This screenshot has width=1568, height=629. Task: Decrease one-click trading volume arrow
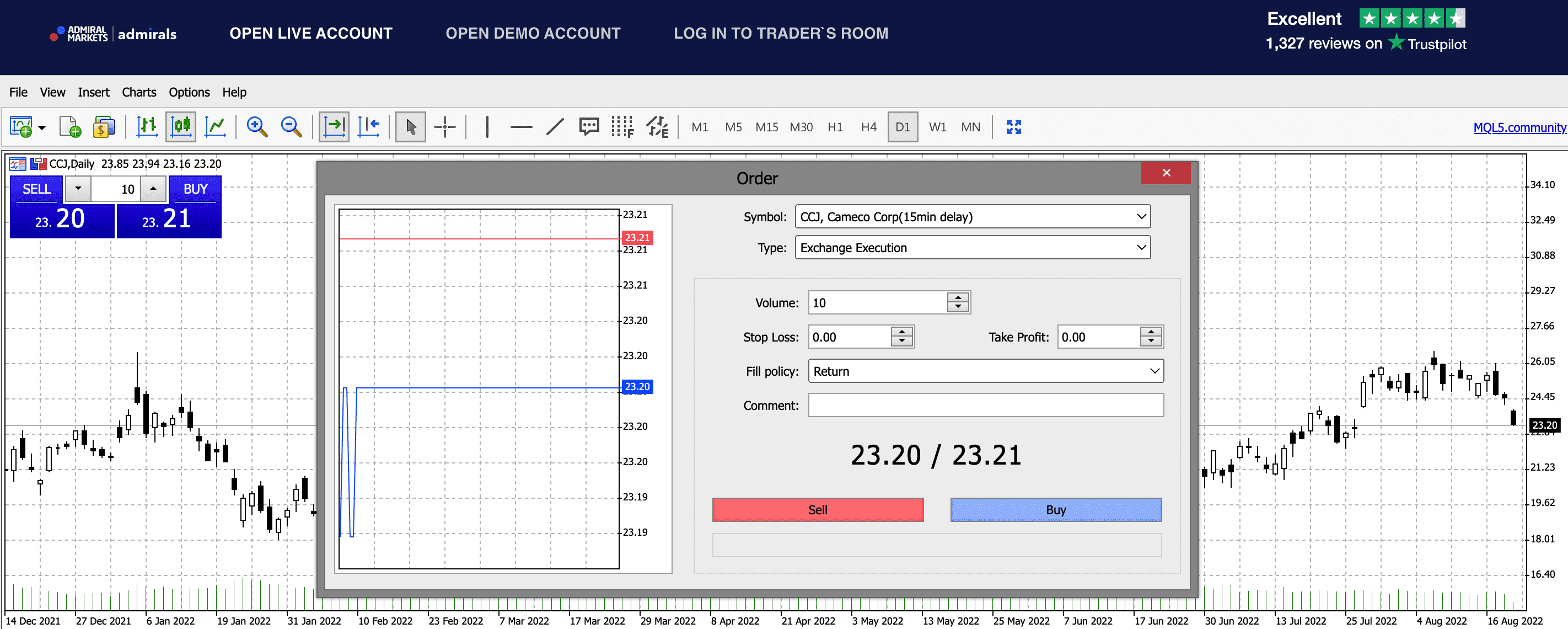coord(78,189)
